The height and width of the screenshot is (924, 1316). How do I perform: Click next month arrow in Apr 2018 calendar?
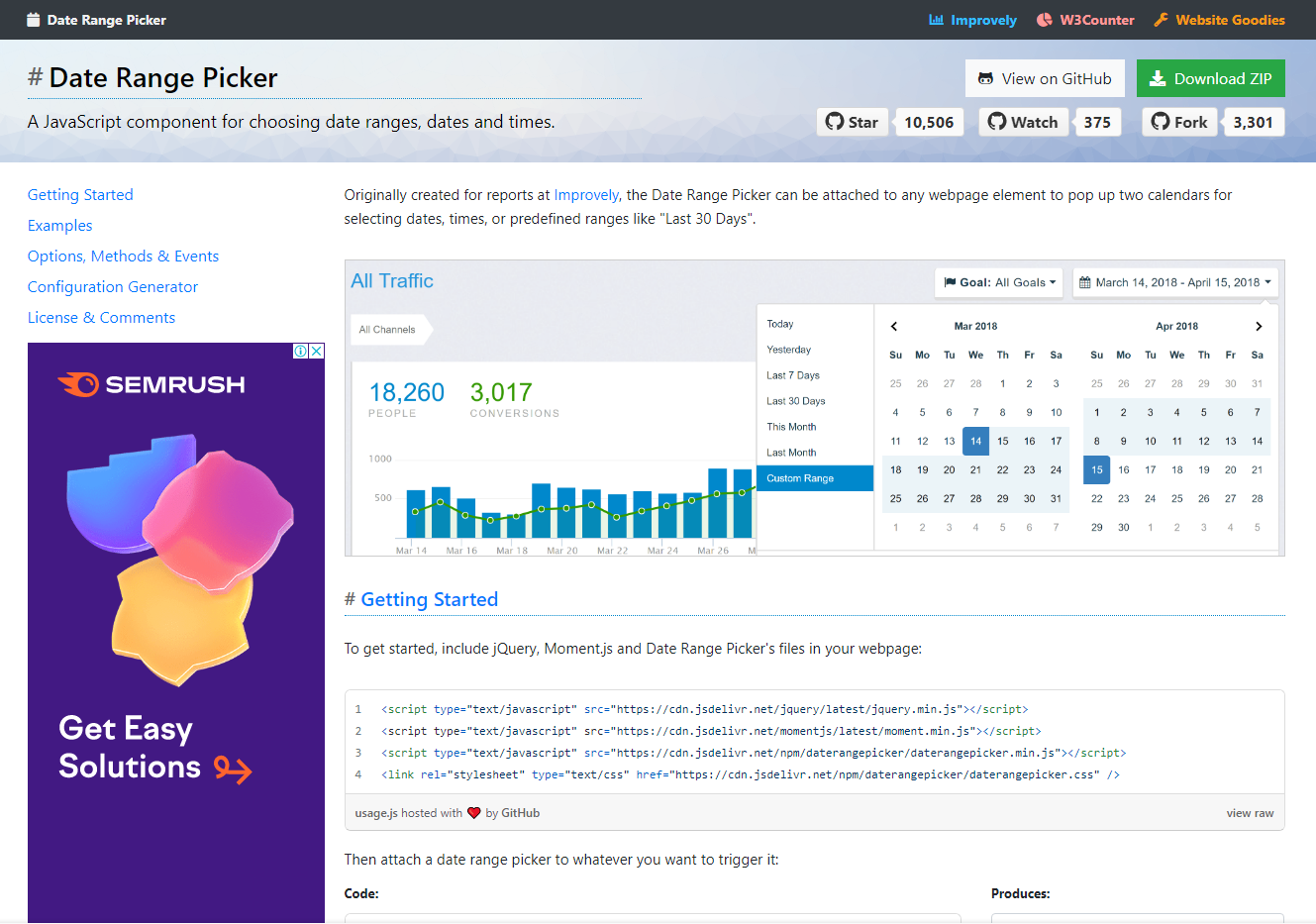pyautogui.click(x=1259, y=326)
